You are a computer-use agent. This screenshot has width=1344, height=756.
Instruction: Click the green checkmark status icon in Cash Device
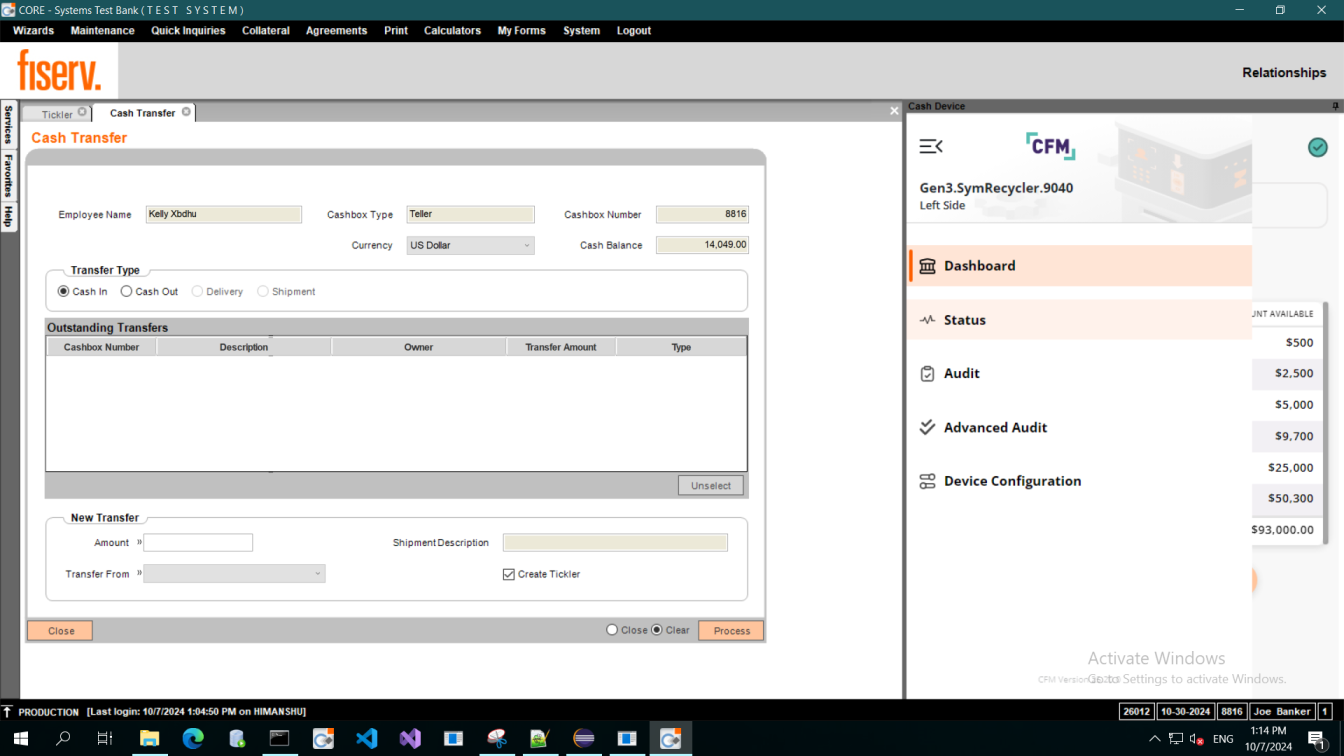click(x=1318, y=147)
